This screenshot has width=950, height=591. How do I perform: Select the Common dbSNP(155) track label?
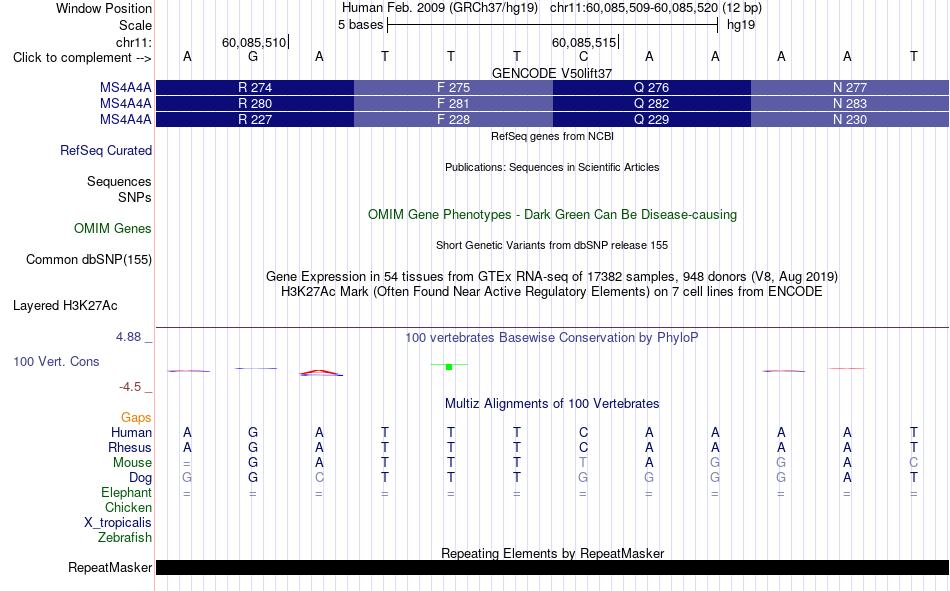88,259
